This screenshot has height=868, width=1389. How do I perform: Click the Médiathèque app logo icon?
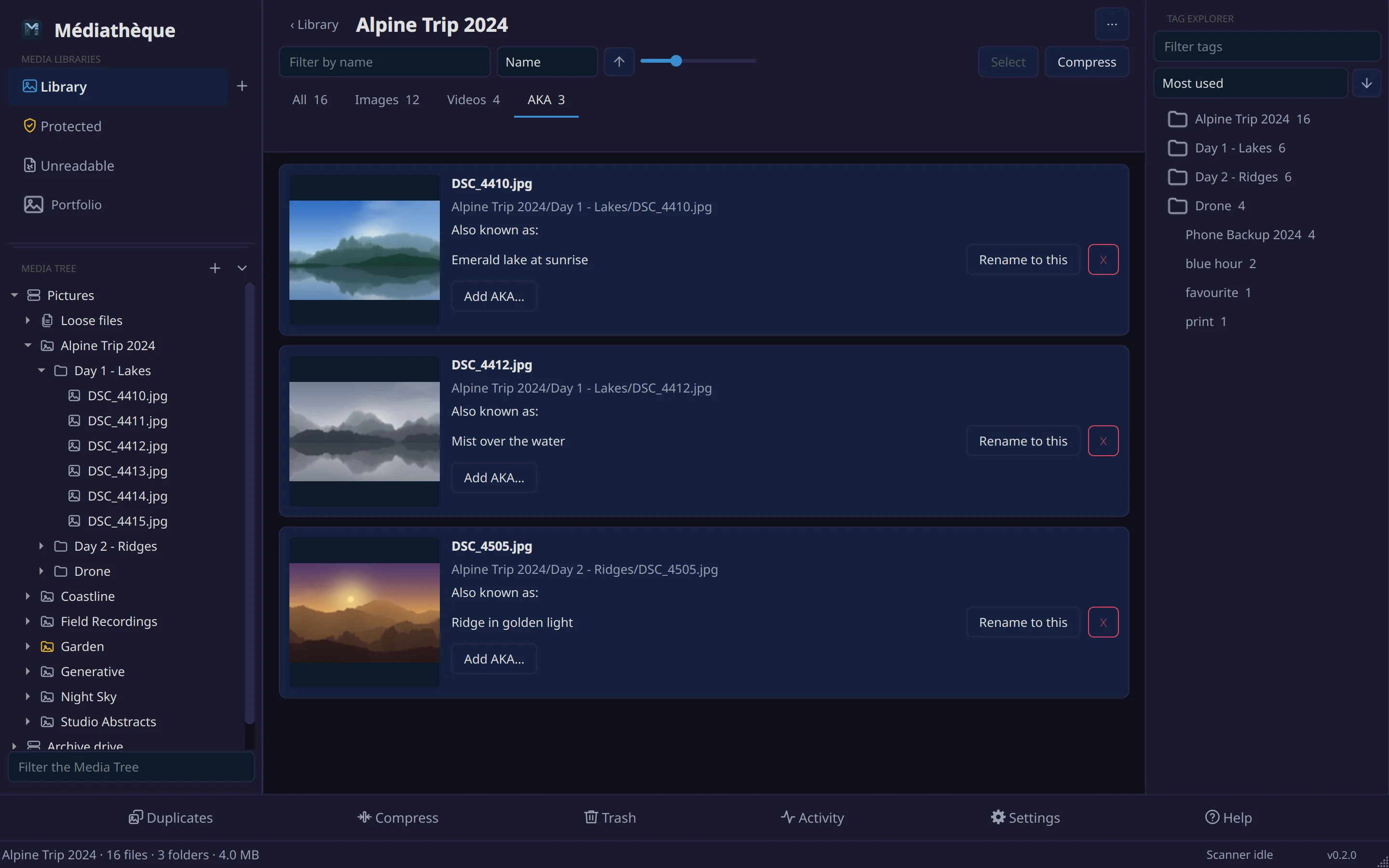point(31,29)
